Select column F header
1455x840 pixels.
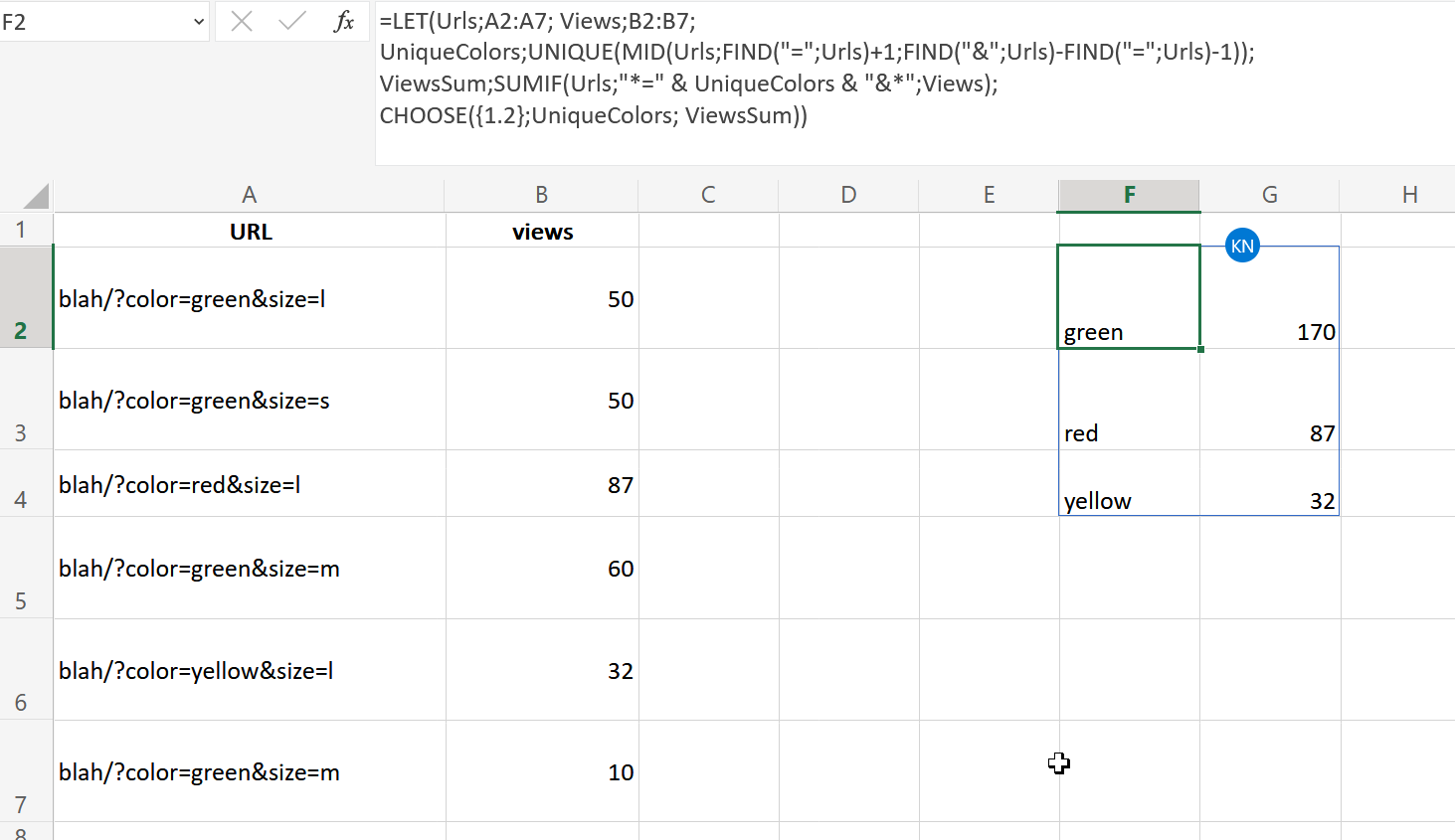point(1130,195)
